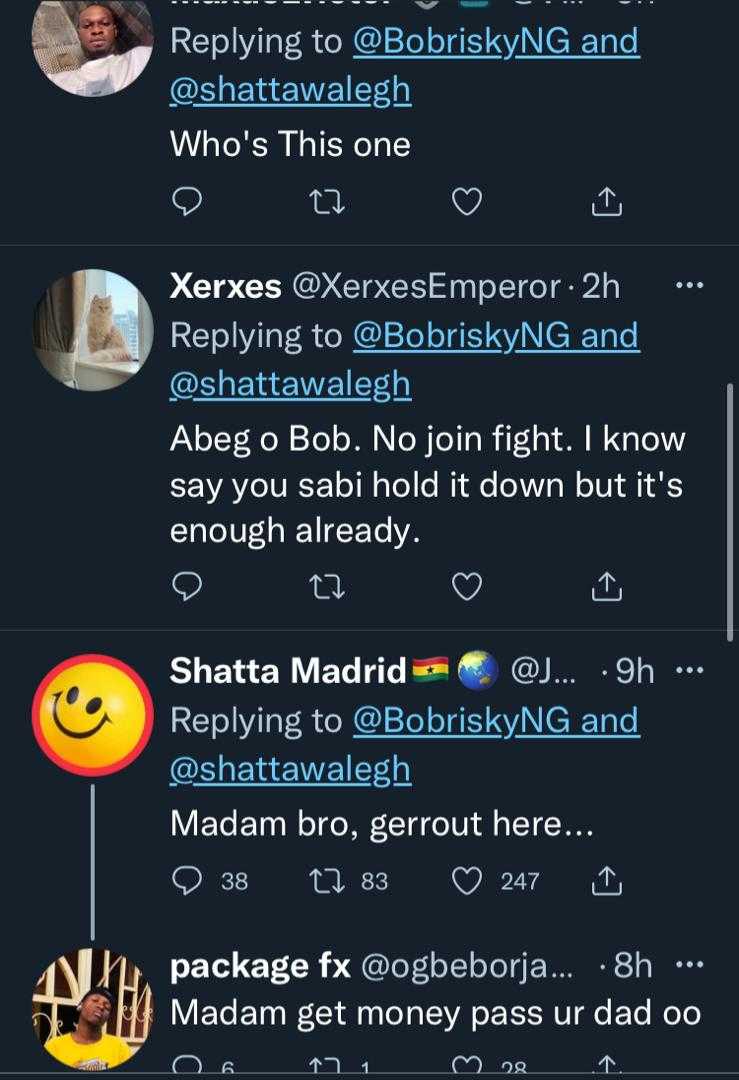Share the "Who's This one" tweet
Screen dimensions: 739x1080
(x=606, y=203)
